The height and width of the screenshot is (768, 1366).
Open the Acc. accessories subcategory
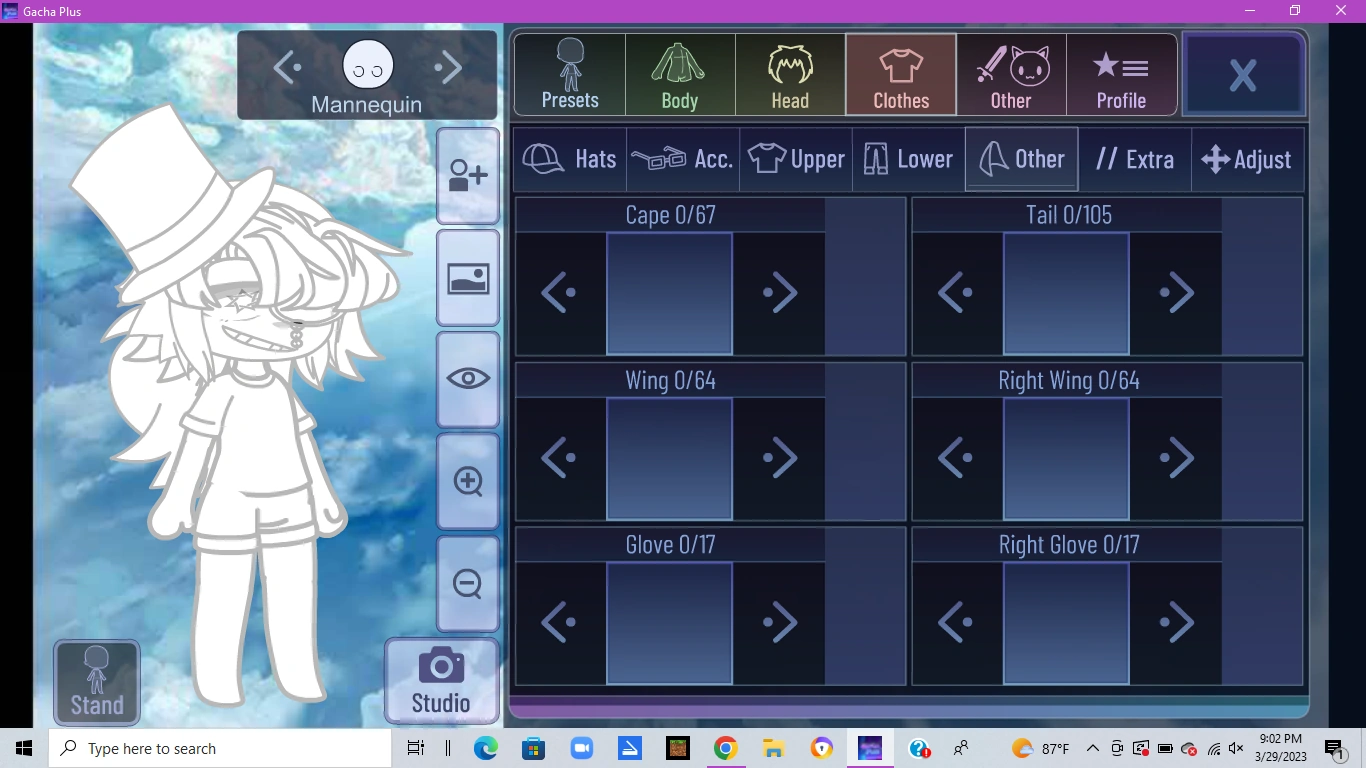(684, 159)
